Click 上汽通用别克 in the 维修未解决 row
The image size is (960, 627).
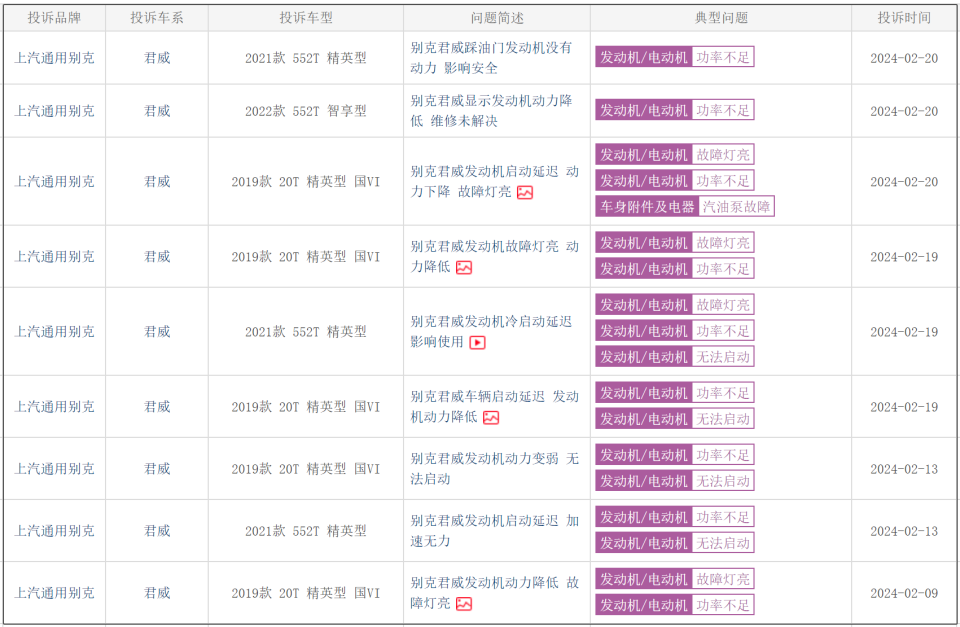pos(54,111)
